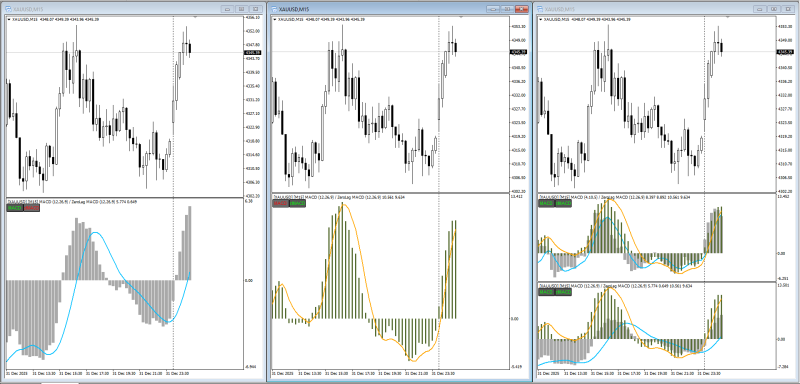The image size is (800, 384).
Task: Click '31 Dec 17:30' on left chart time axis
Action: (x=96, y=373)
